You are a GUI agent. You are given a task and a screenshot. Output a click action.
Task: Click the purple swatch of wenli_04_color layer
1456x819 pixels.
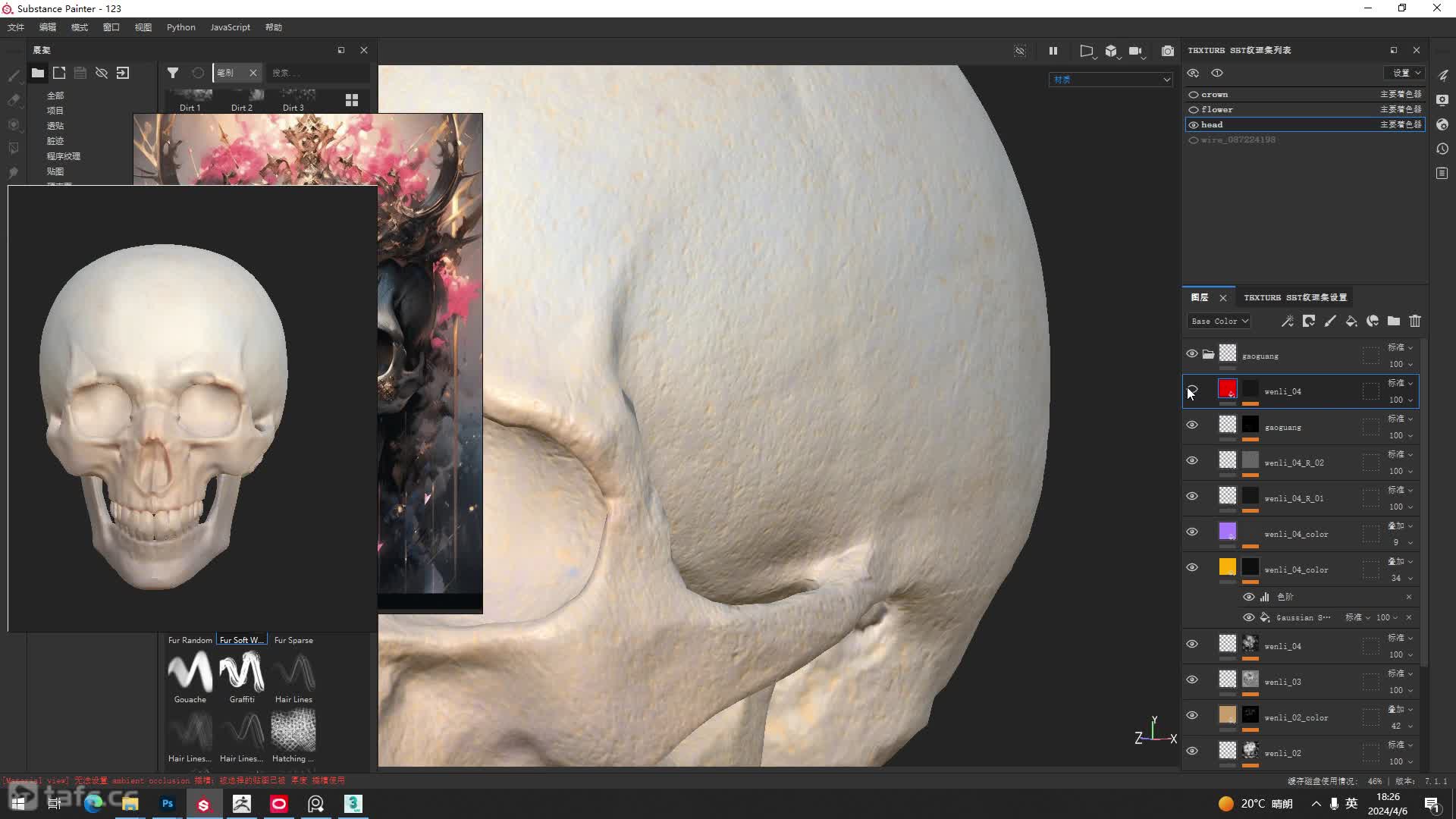pos(1227,531)
